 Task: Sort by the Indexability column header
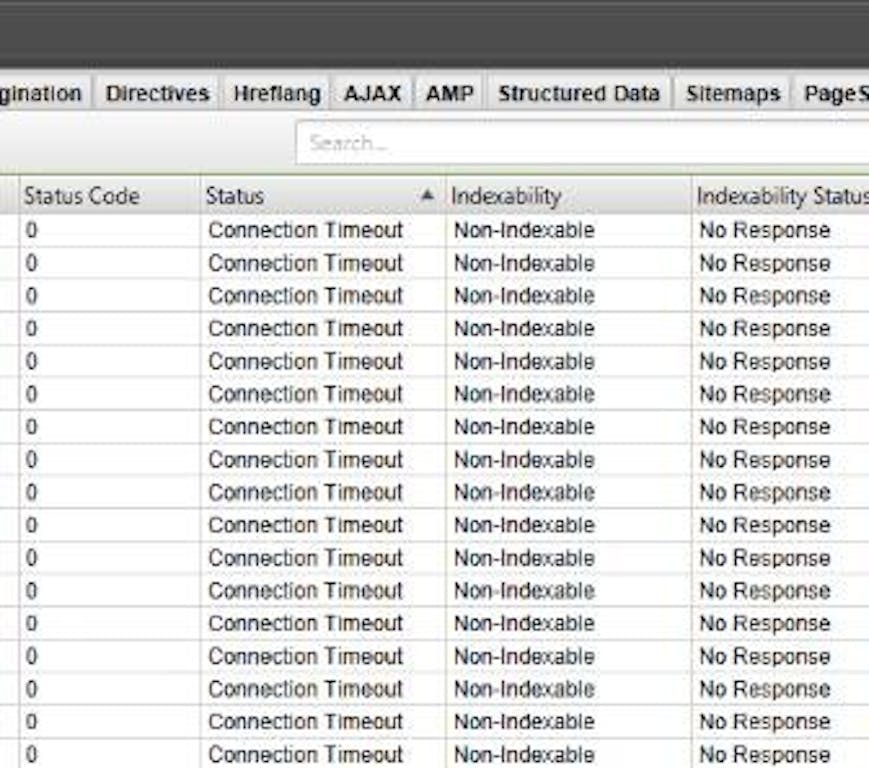pos(506,196)
